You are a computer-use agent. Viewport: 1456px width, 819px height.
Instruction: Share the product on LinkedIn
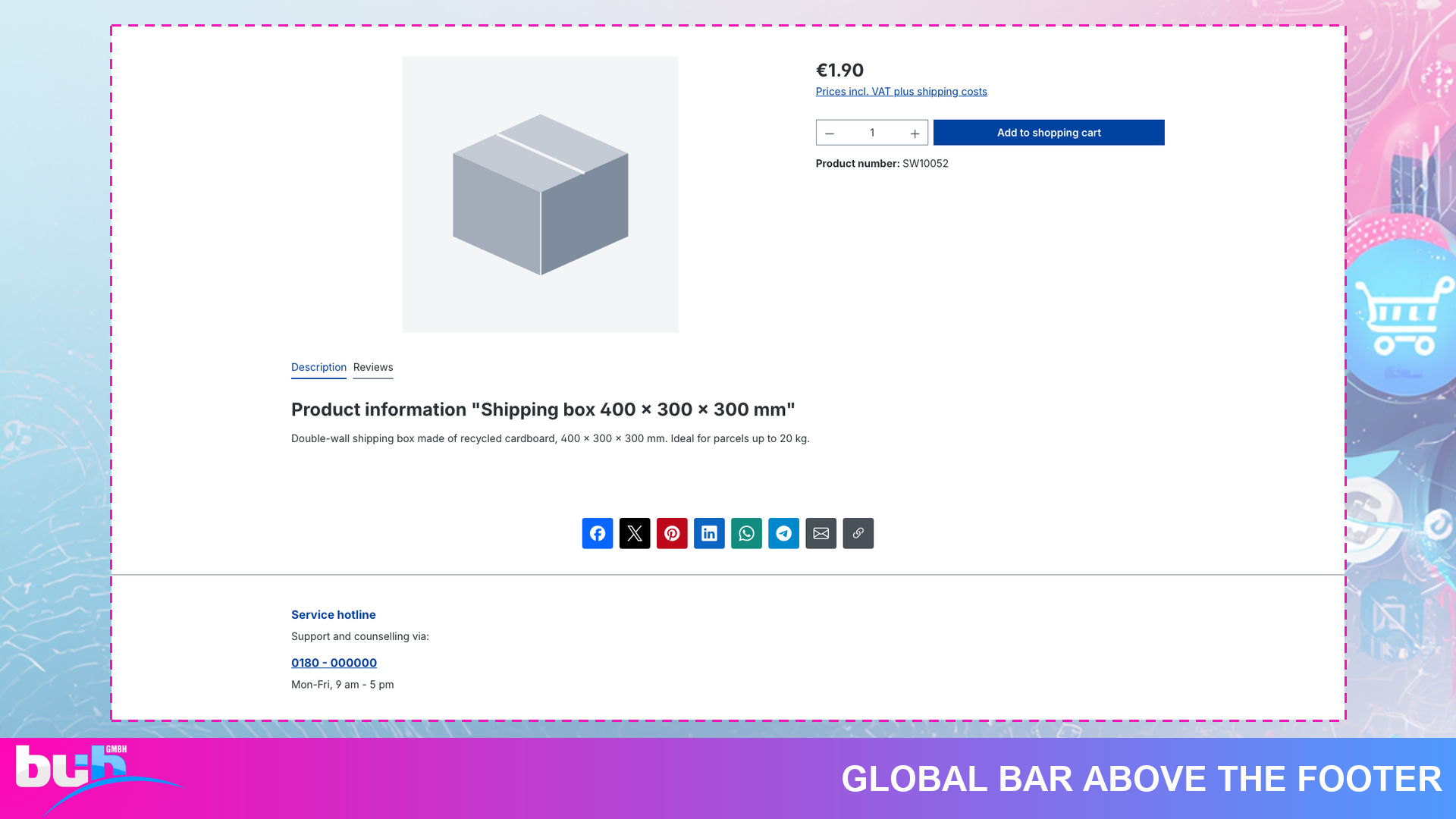tap(709, 533)
